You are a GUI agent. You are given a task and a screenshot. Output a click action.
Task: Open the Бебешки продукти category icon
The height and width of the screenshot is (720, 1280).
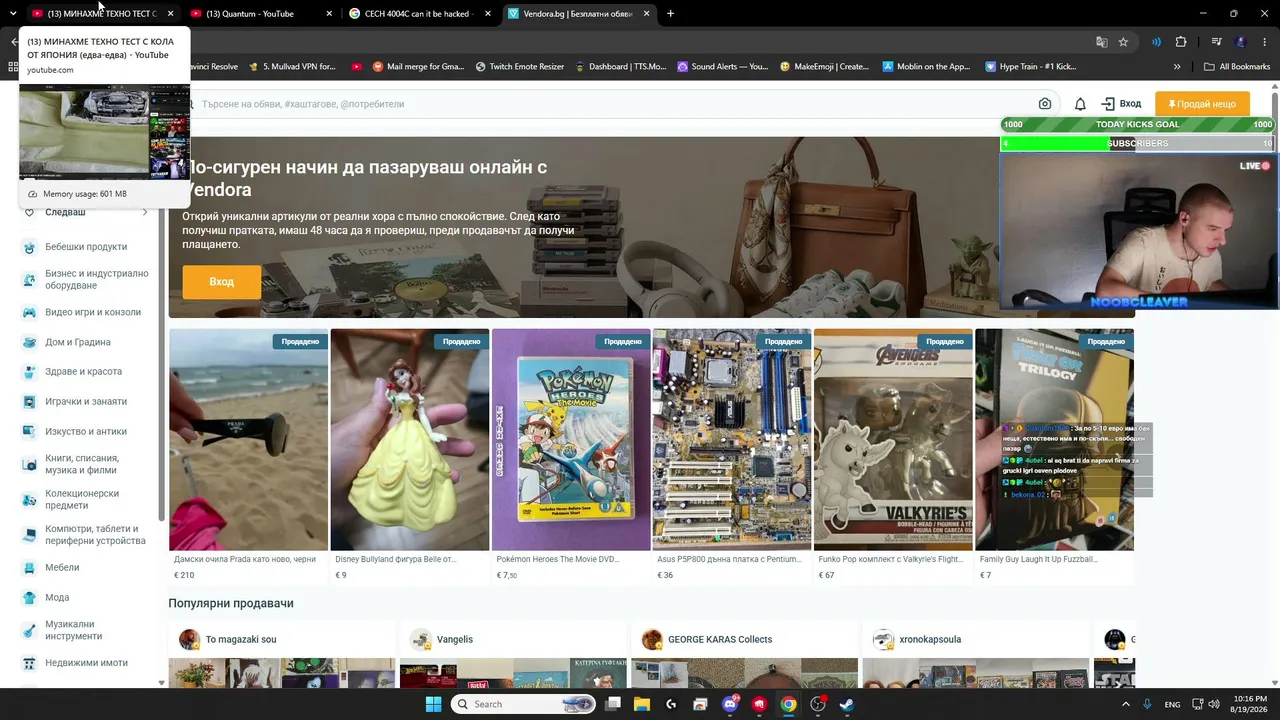29,247
